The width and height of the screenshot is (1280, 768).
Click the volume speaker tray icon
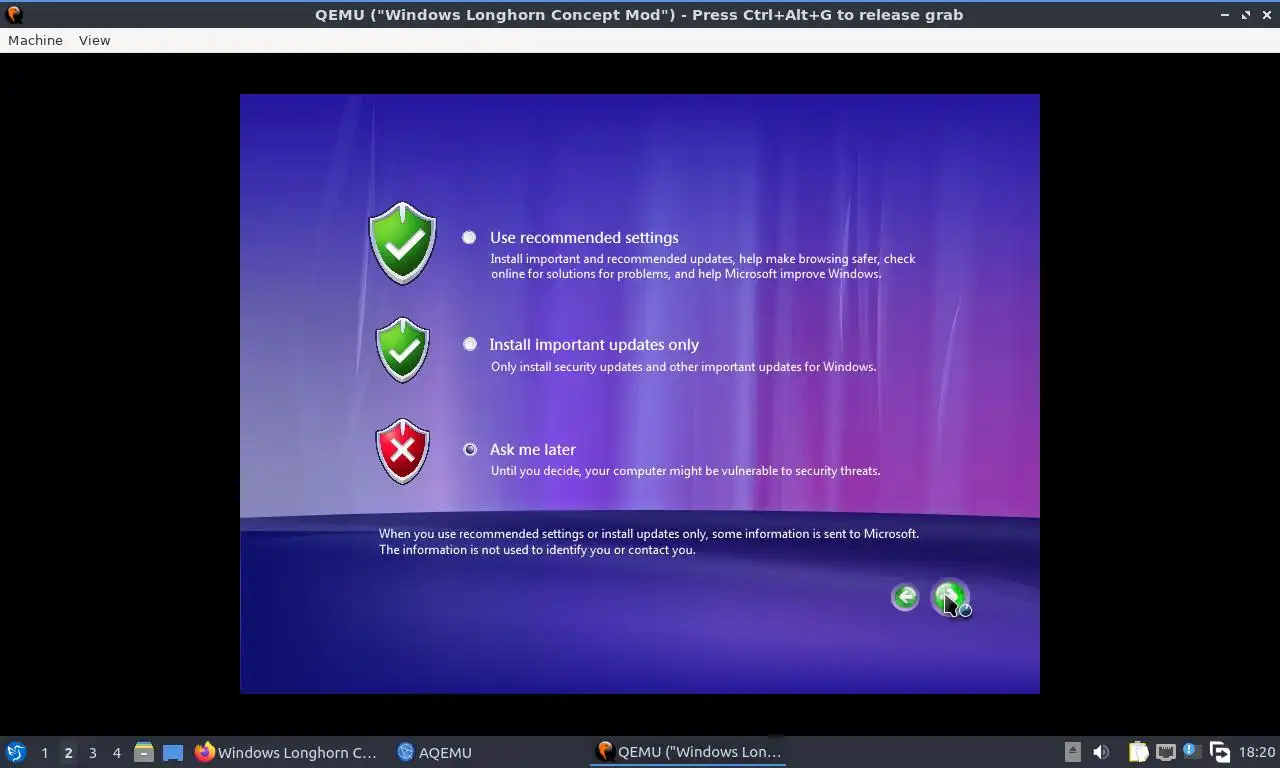click(x=1101, y=752)
